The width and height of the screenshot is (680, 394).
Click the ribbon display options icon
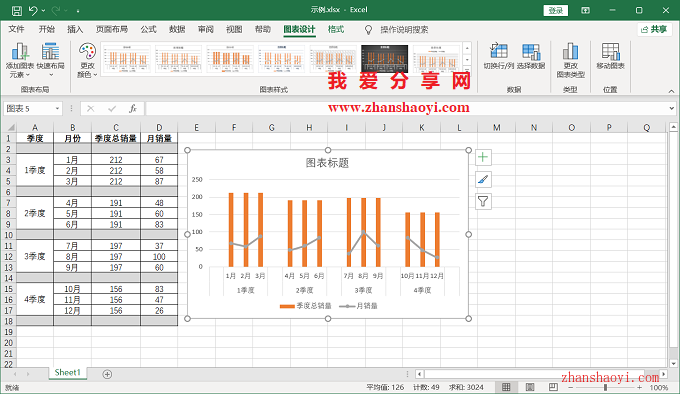pyautogui.click(x=585, y=10)
